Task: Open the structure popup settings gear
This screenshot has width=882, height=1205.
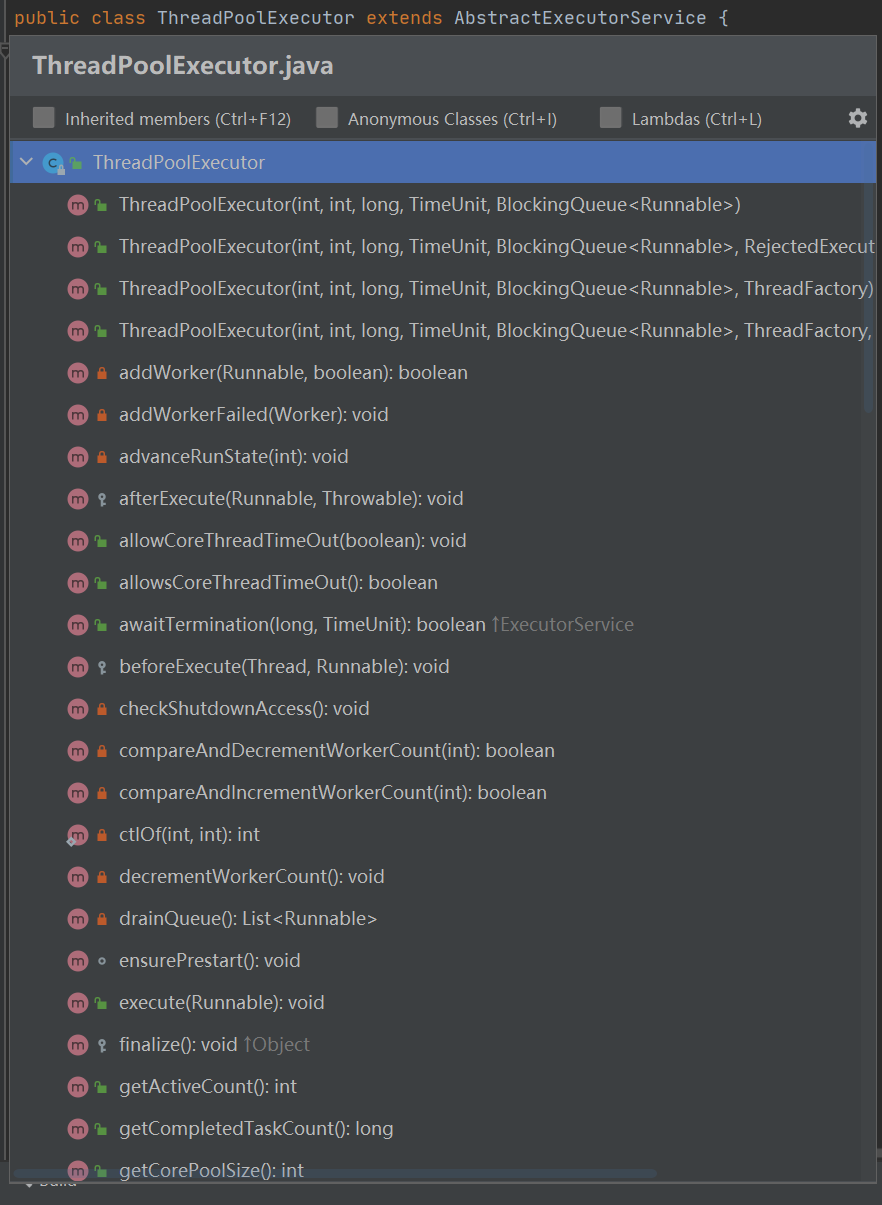Action: point(858,118)
